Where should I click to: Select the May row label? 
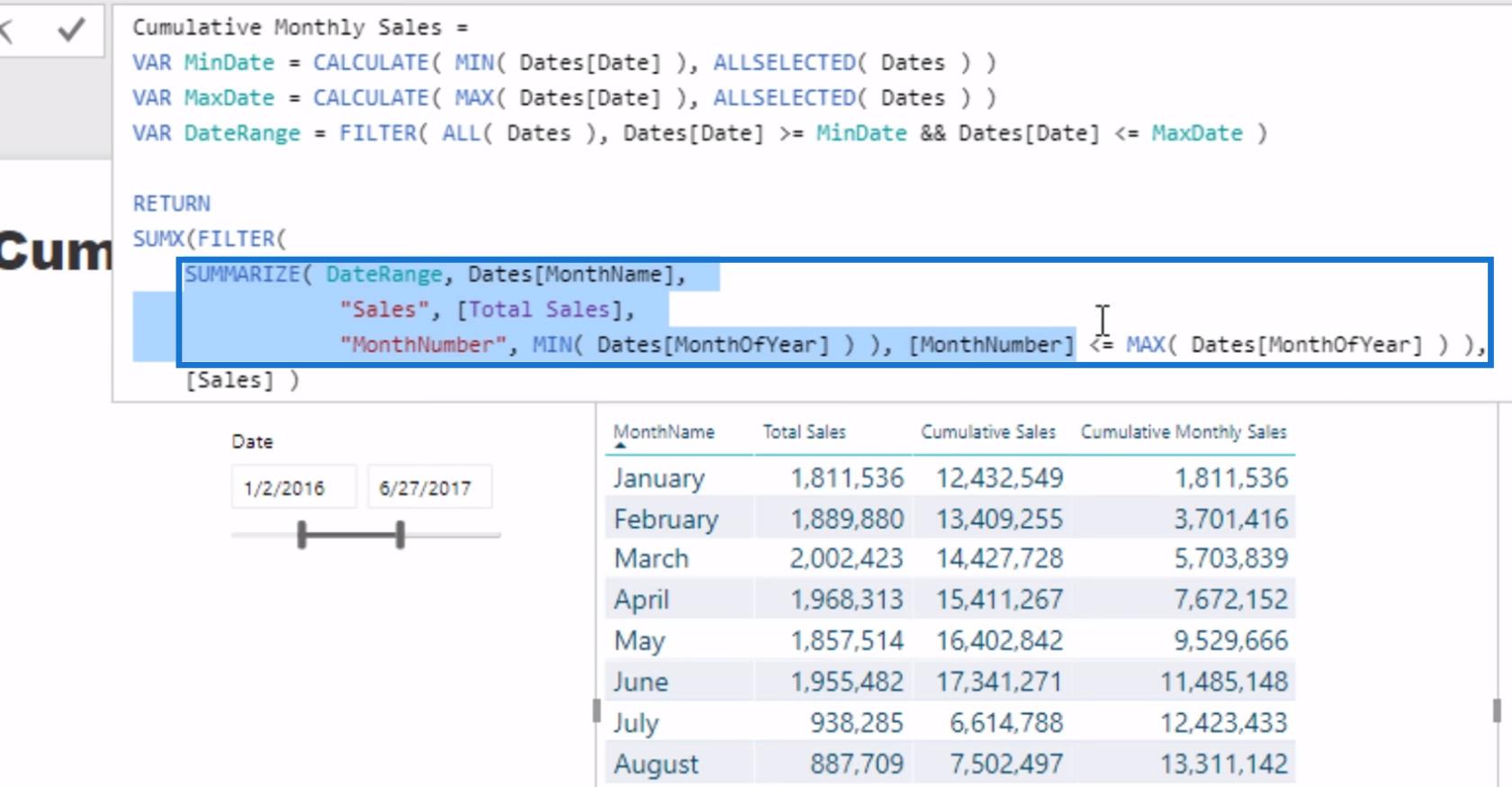(x=639, y=641)
